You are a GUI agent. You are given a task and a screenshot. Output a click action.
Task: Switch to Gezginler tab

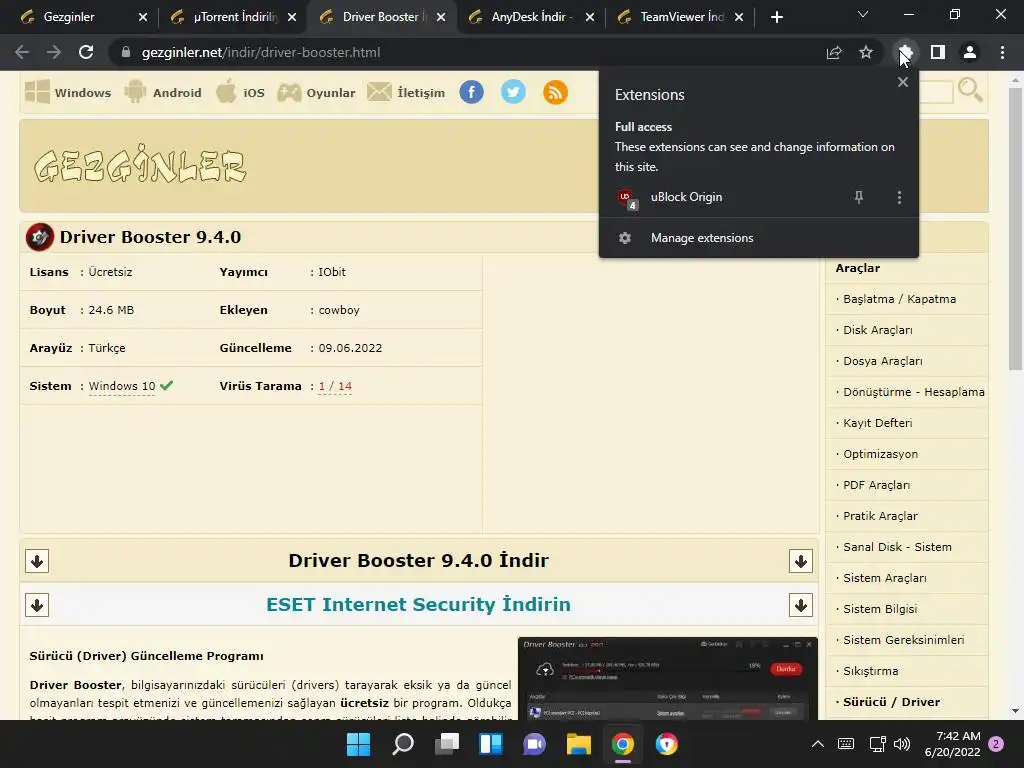pyautogui.click(x=69, y=17)
